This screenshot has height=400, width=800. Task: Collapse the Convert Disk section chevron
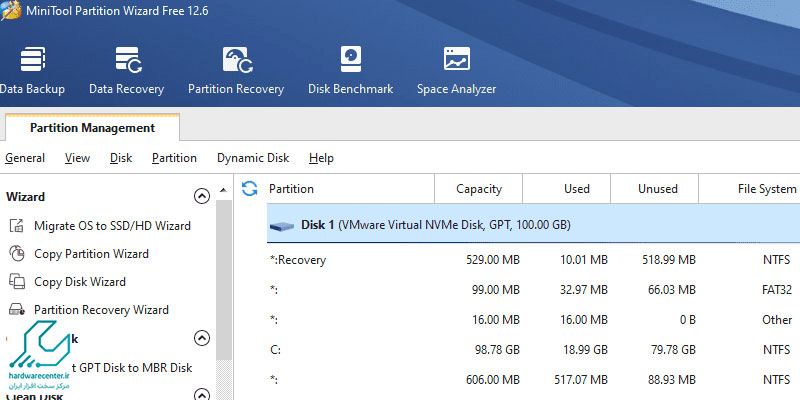pos(202,338)
